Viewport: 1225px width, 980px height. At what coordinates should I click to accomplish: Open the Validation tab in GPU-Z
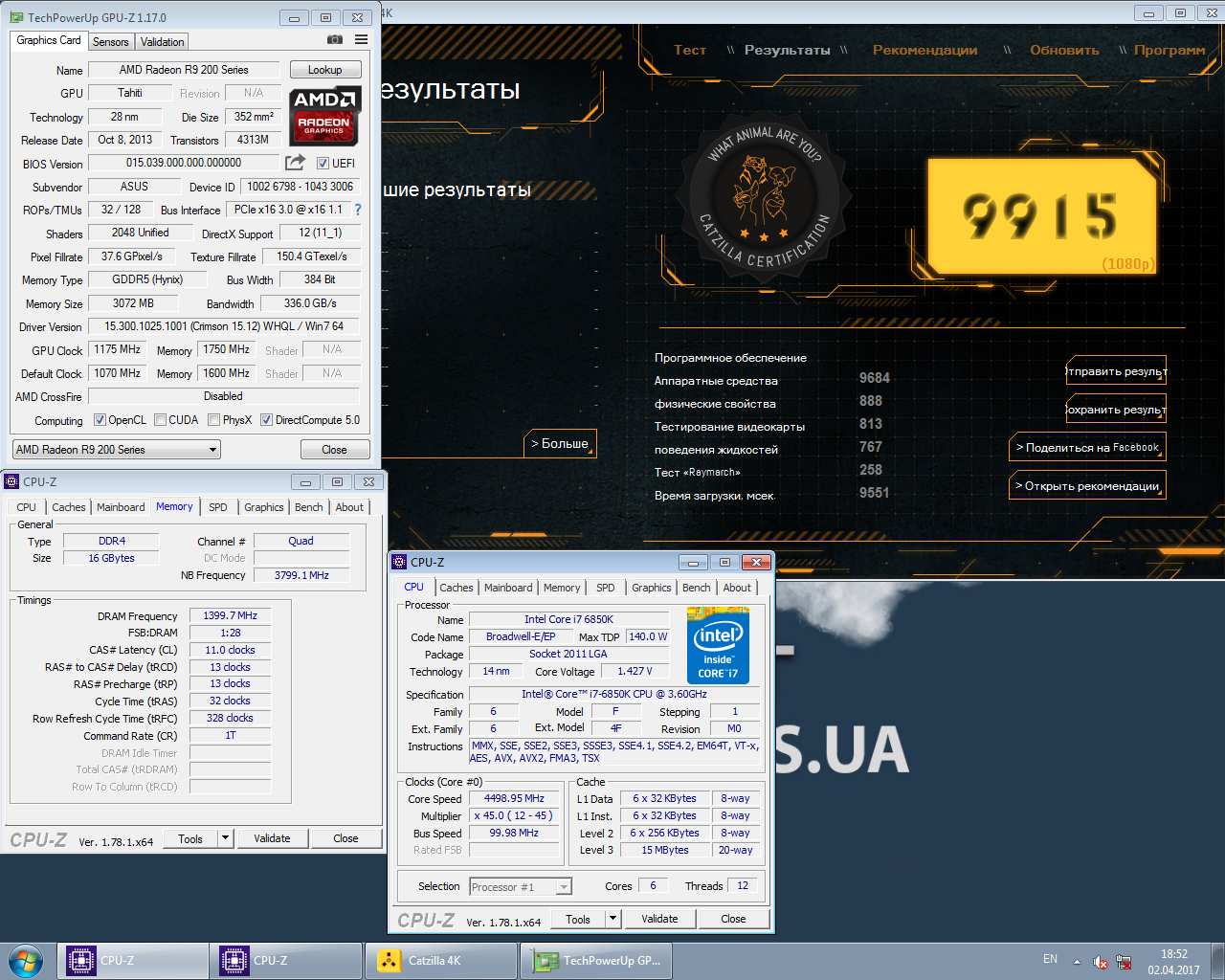tap(162, 42)
